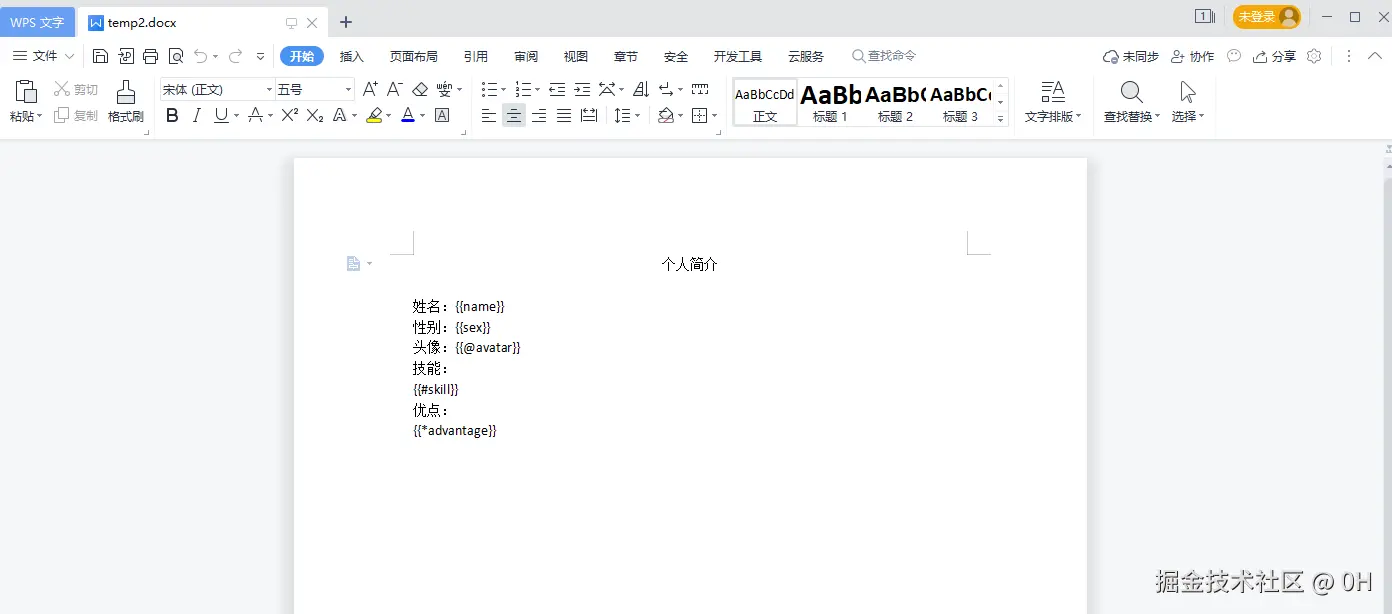Click the 分享 (Share) button

1274,56
